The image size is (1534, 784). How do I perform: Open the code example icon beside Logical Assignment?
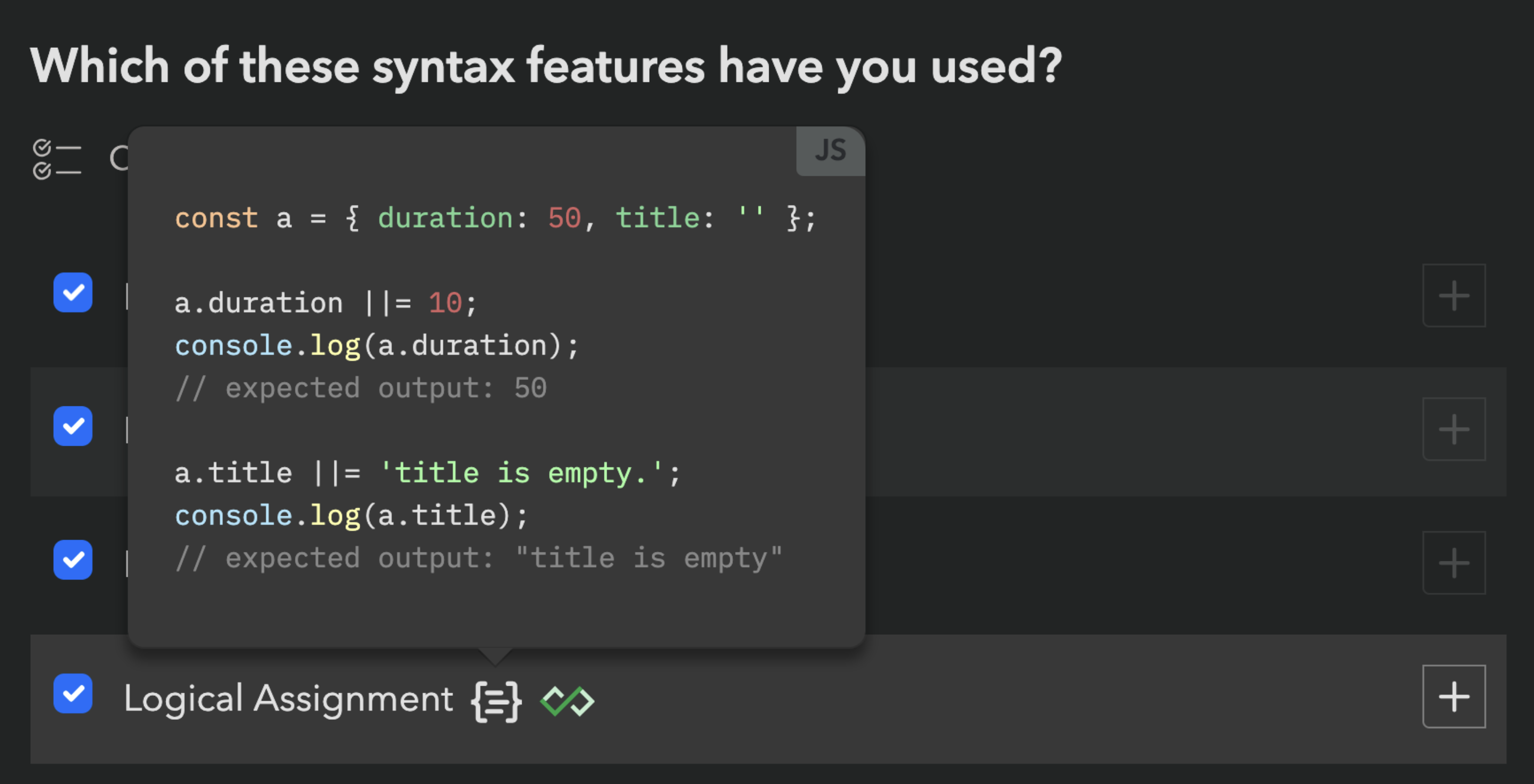pos(496,702)
